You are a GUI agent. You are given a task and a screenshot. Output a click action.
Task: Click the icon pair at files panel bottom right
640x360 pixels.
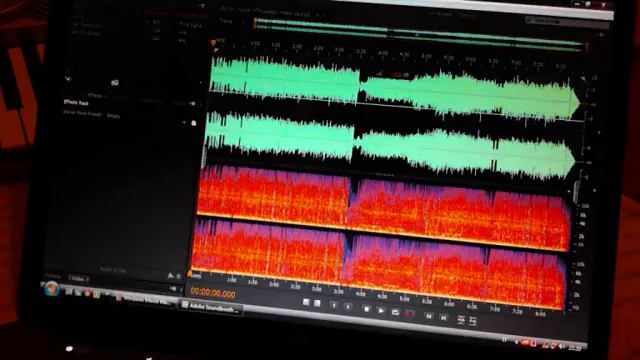pos(174,276)
